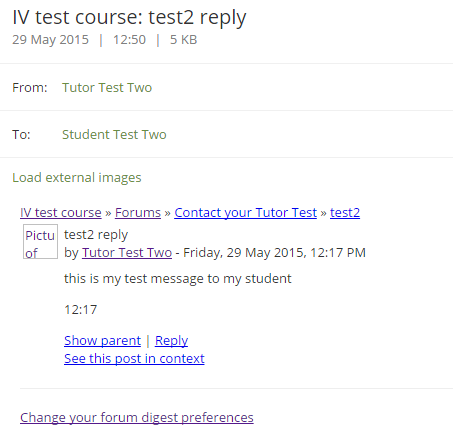453x441 pixels.
Task: Select recipient Student Test Two in To field
Action: coord(114,135)
